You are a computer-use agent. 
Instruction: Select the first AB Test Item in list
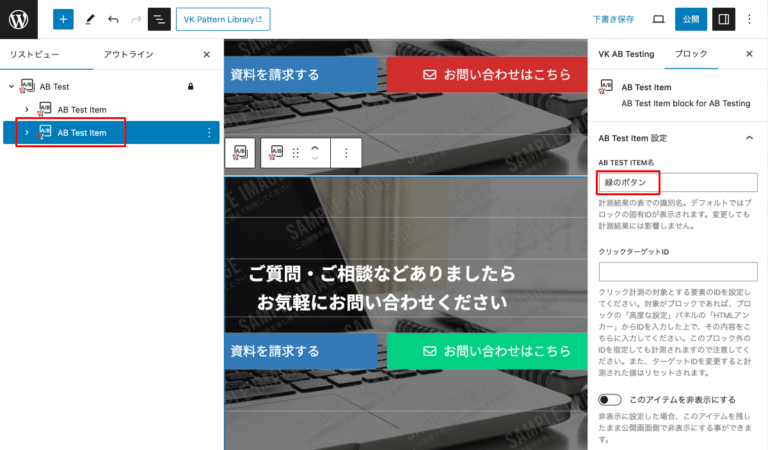click(x=111, y=110)
